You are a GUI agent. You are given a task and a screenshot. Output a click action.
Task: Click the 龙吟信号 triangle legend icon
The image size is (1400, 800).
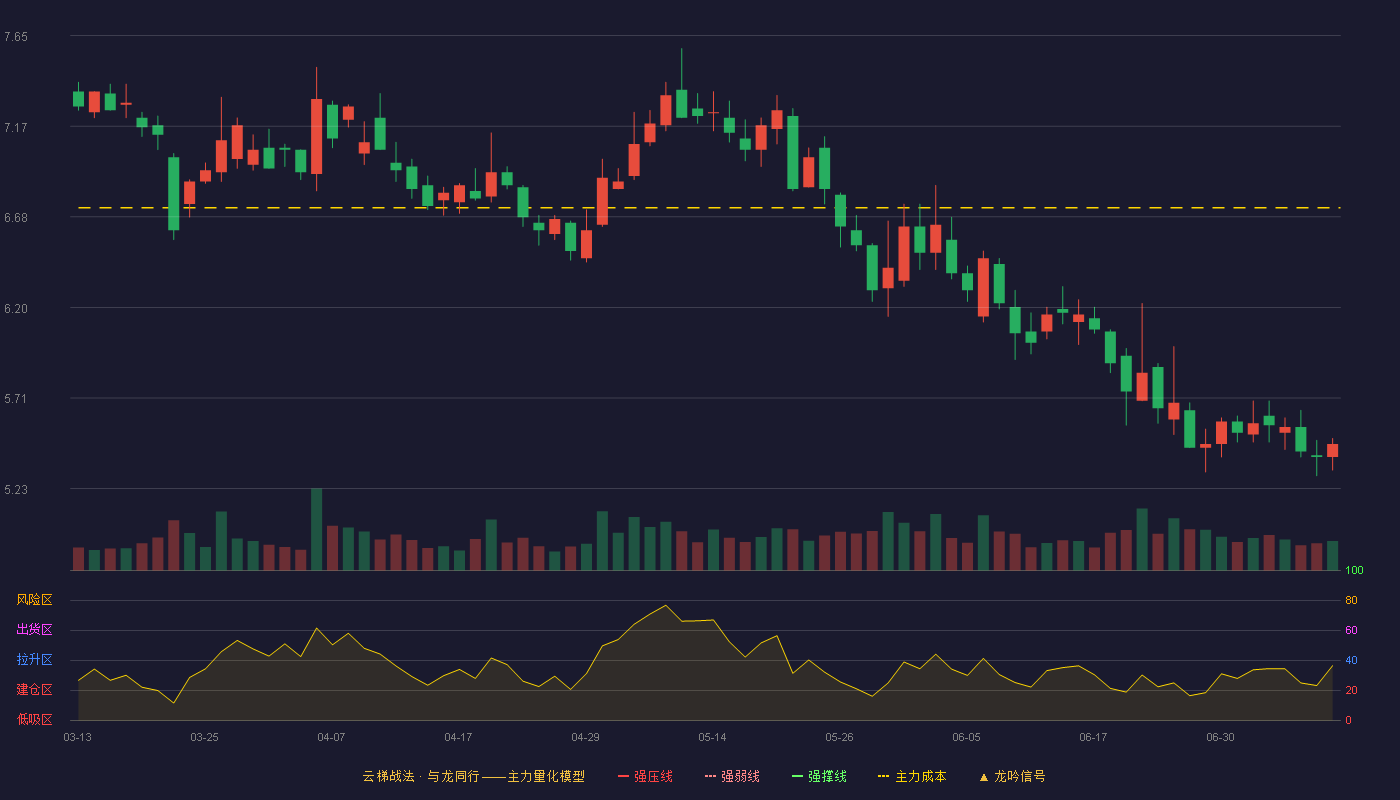tap(984, 776)
